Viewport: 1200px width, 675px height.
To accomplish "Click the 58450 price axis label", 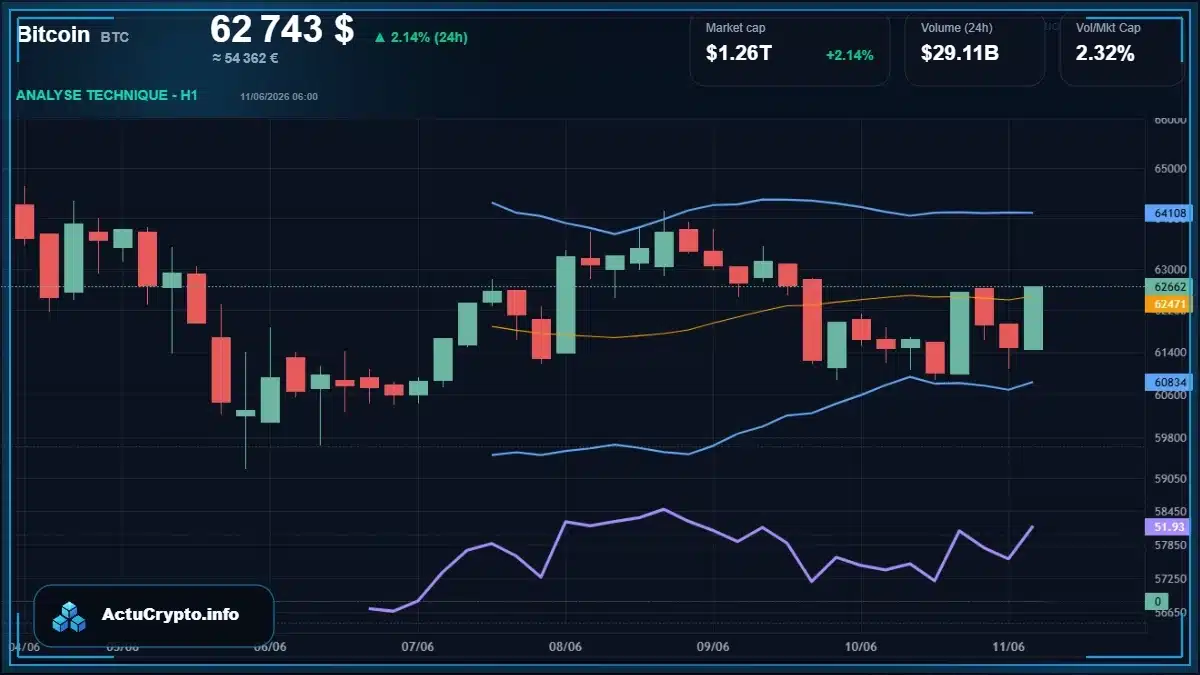I will click(1169, 511).
